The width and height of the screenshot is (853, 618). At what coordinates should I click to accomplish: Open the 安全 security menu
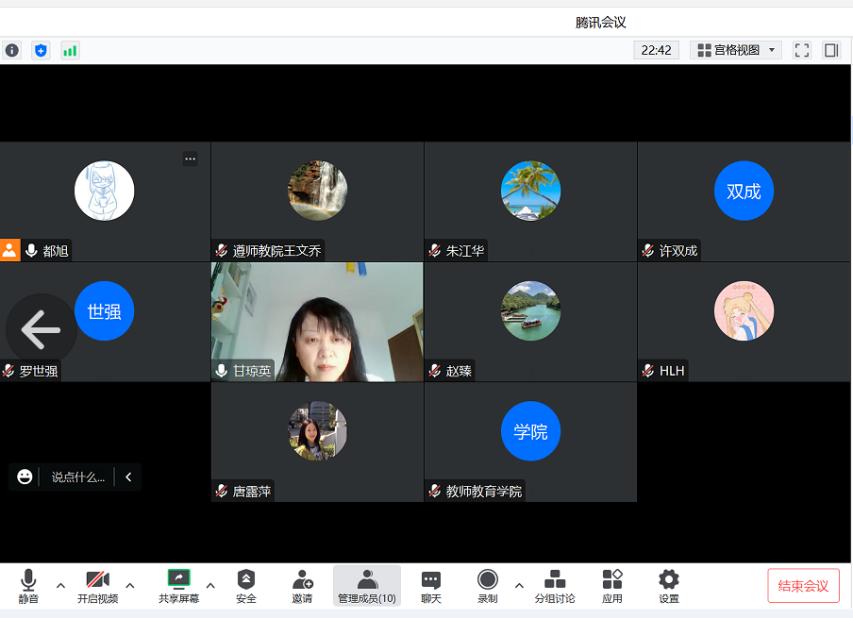coord(246,586)
